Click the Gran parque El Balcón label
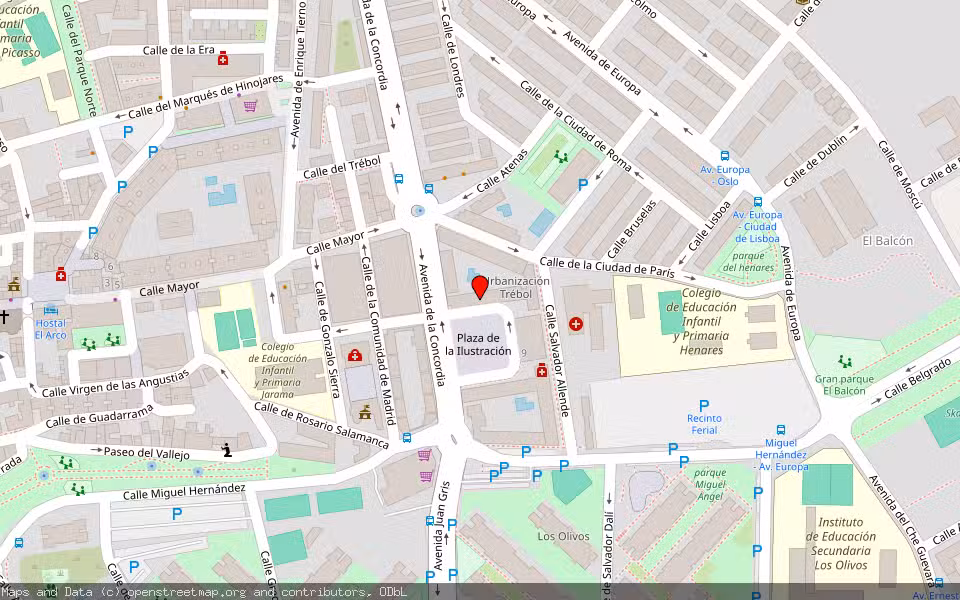This screenshot has height=600, width=960. click(x=844, y=385)
